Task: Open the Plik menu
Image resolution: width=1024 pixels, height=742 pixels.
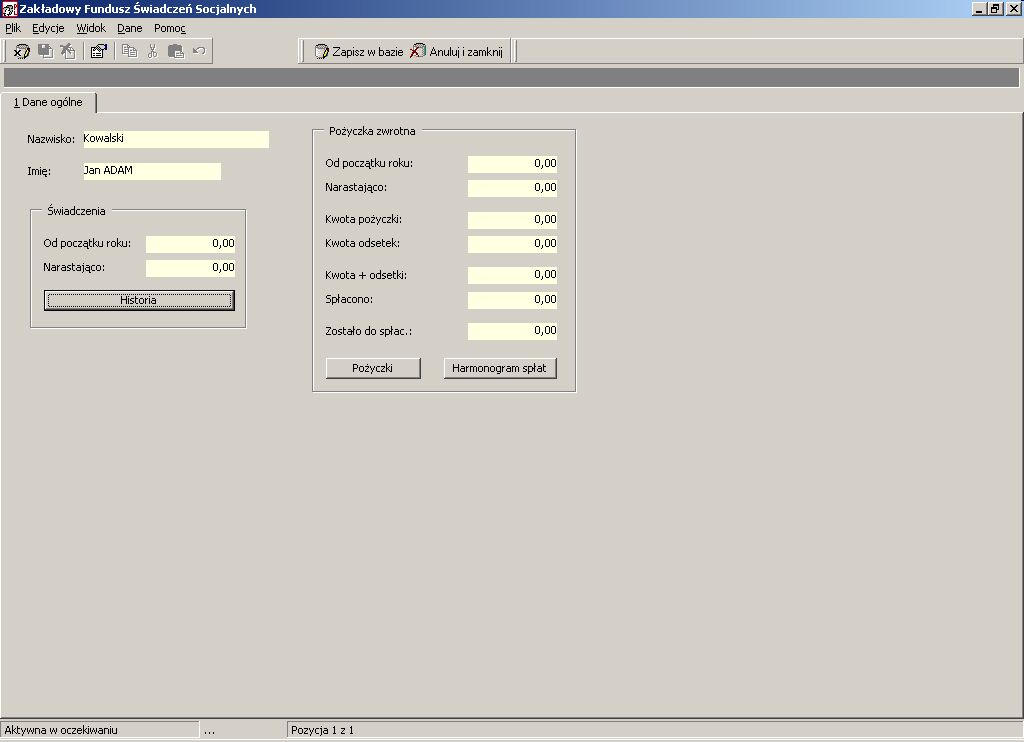Action: pos(13,28)
